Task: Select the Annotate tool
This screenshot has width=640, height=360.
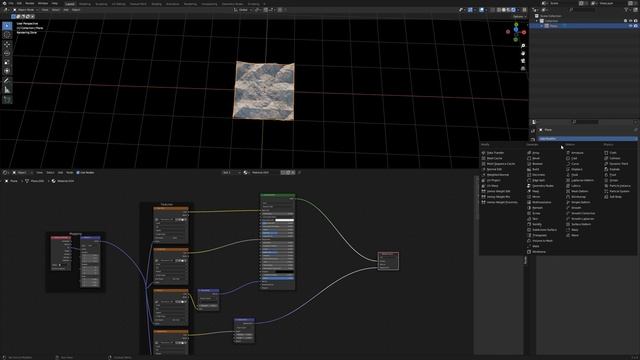Action: tap(7, 81)
